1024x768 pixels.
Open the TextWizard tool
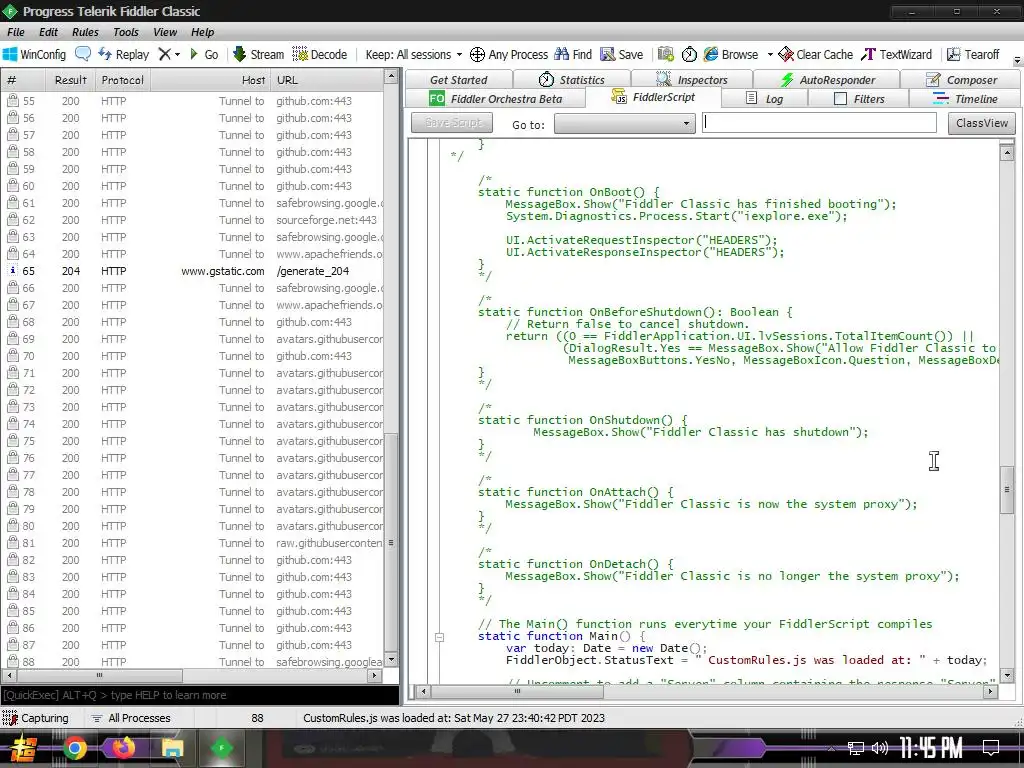point(896,54)
